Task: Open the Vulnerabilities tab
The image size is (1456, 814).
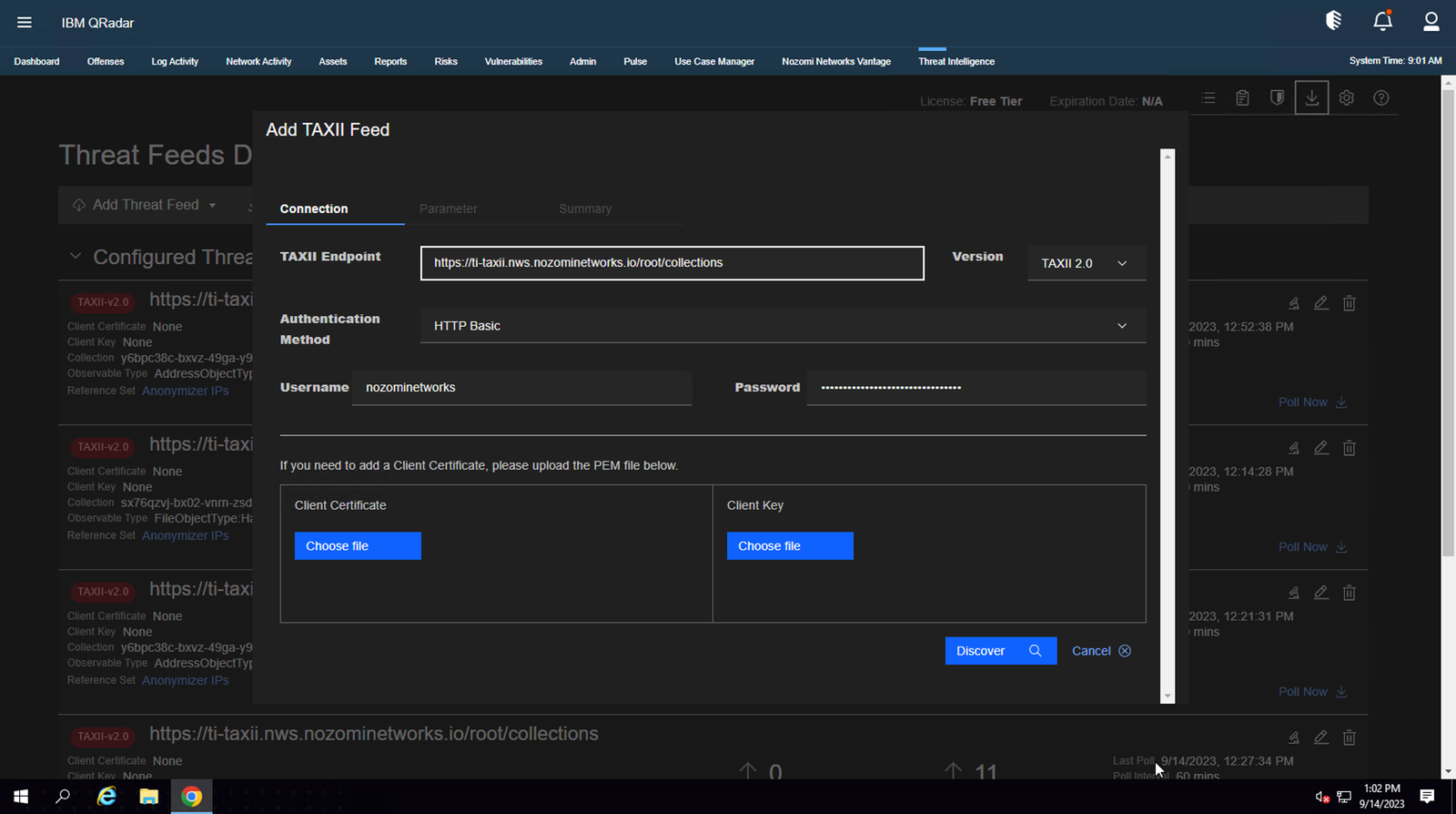Action: 513,62
